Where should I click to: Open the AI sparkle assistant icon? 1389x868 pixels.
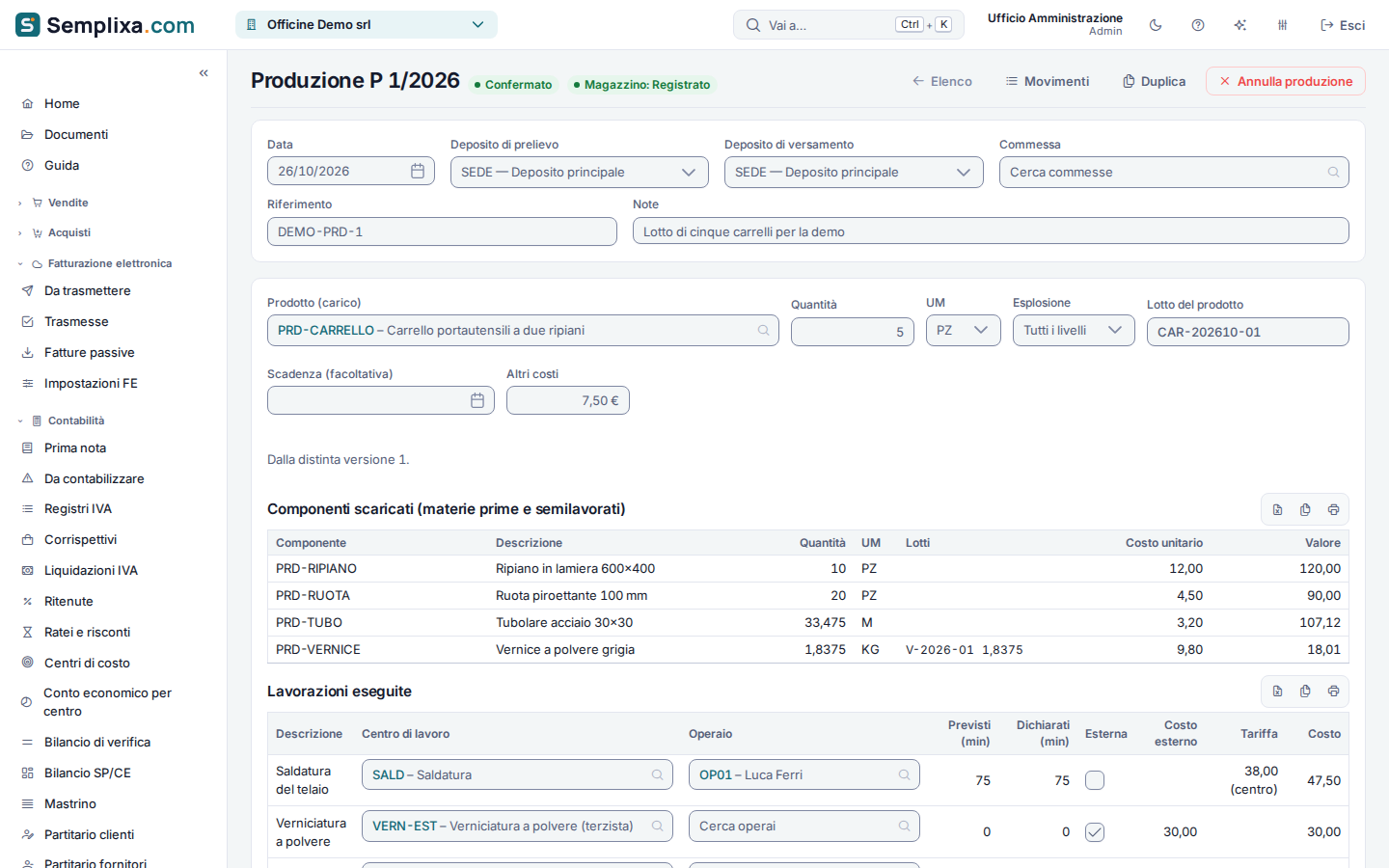(1240, 25)
